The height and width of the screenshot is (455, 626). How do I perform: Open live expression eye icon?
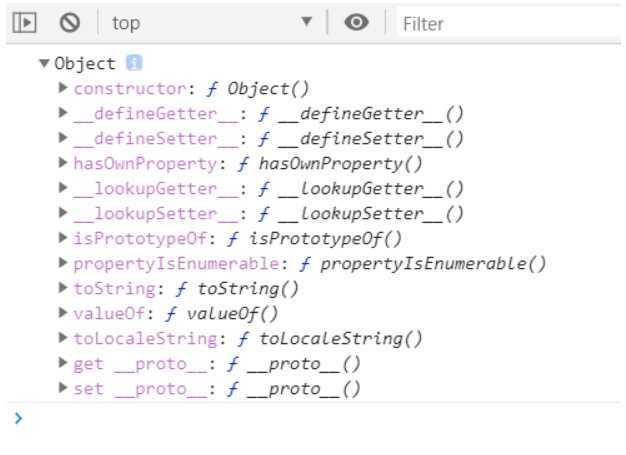356,23
